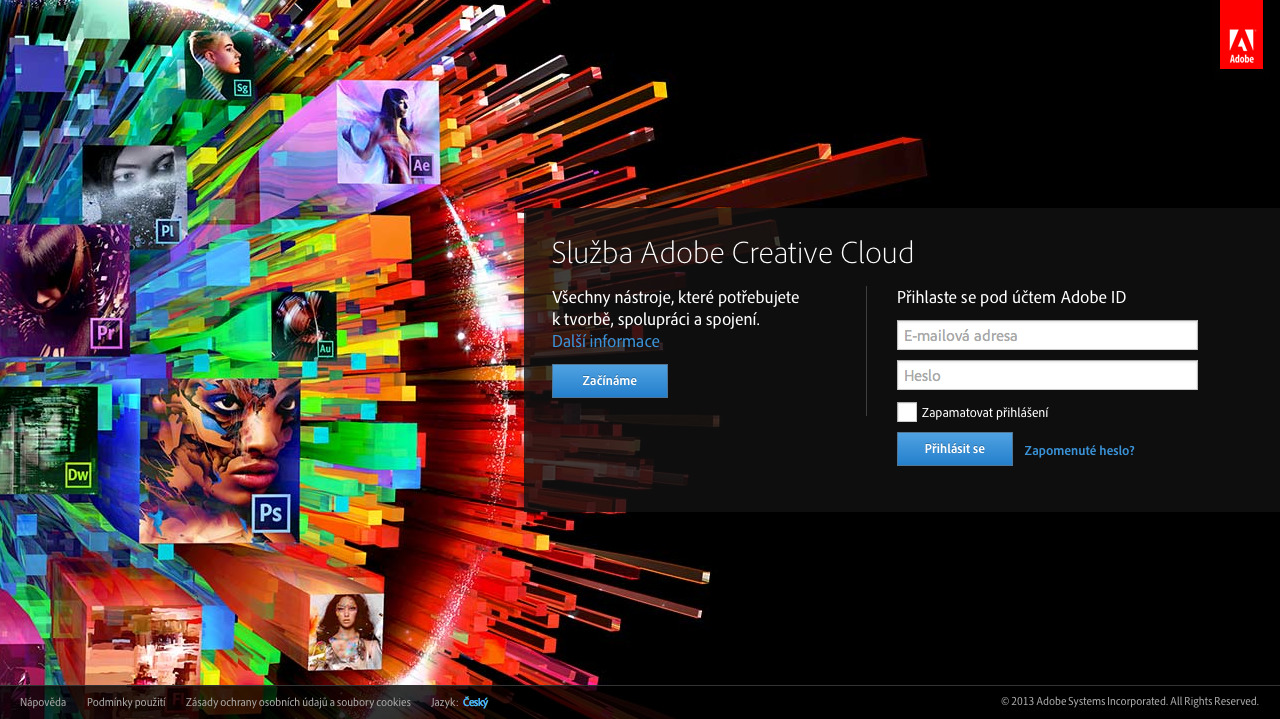The width and height of the screenshot is (1280, 719).
Task: Click the SpeedGrade Sg badge icon
Action: [x=242, y=88]
